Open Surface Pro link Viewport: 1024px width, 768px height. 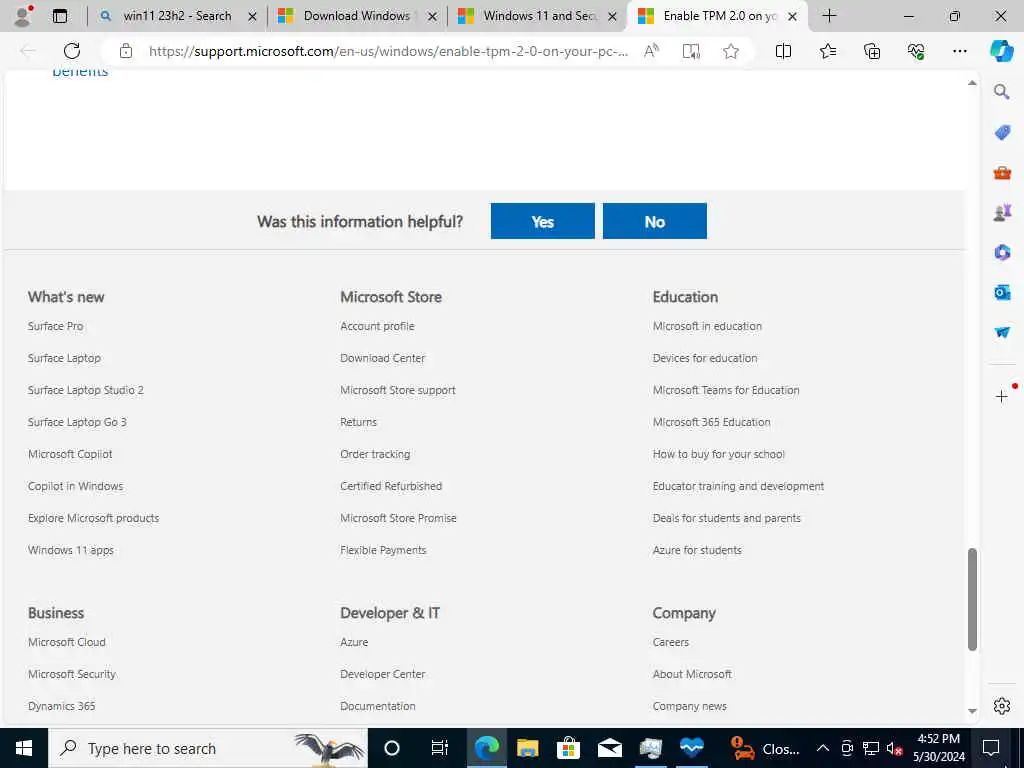56,326
